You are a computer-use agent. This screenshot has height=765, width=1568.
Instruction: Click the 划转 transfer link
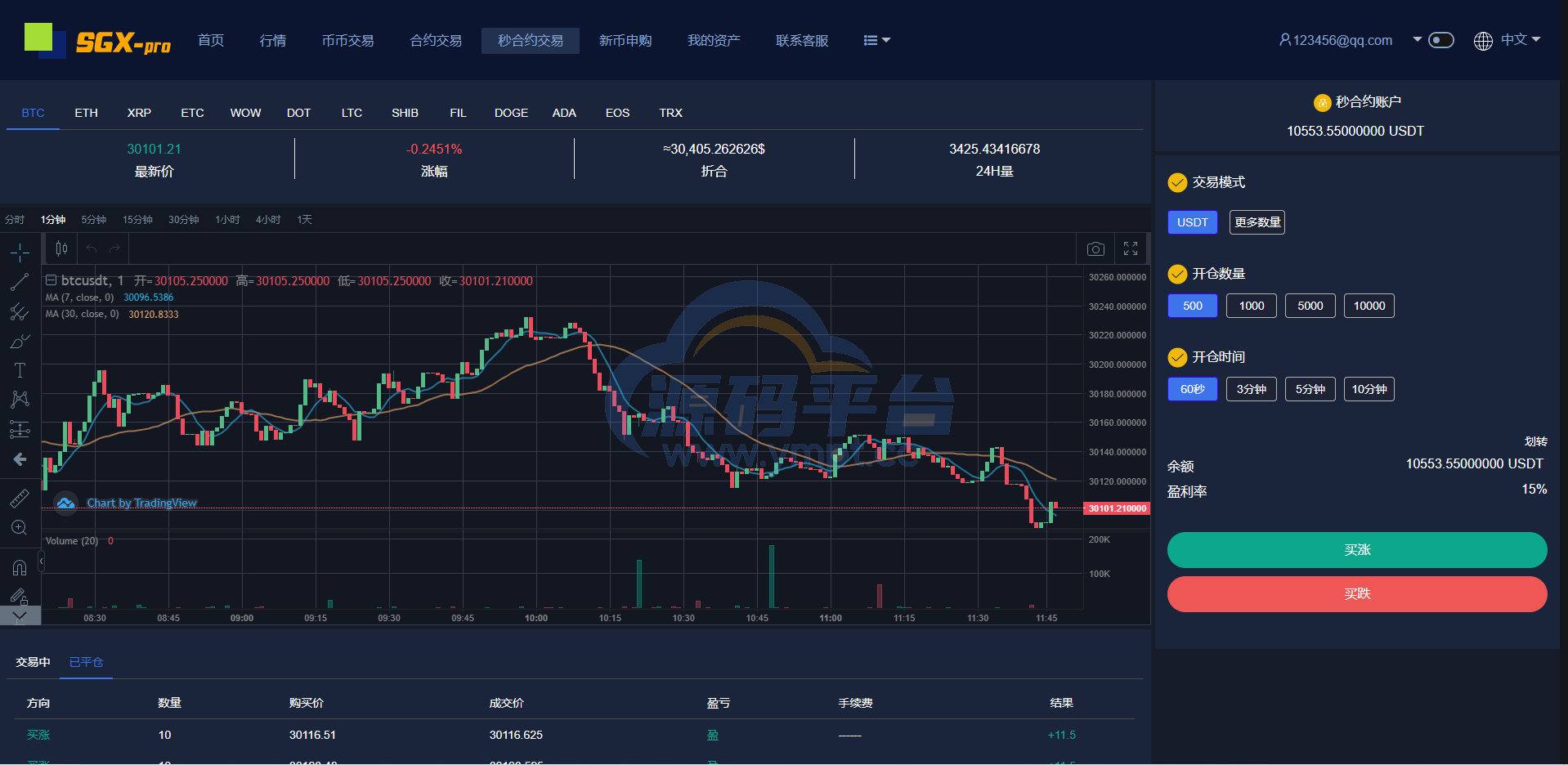click(x=1536, y=441)
